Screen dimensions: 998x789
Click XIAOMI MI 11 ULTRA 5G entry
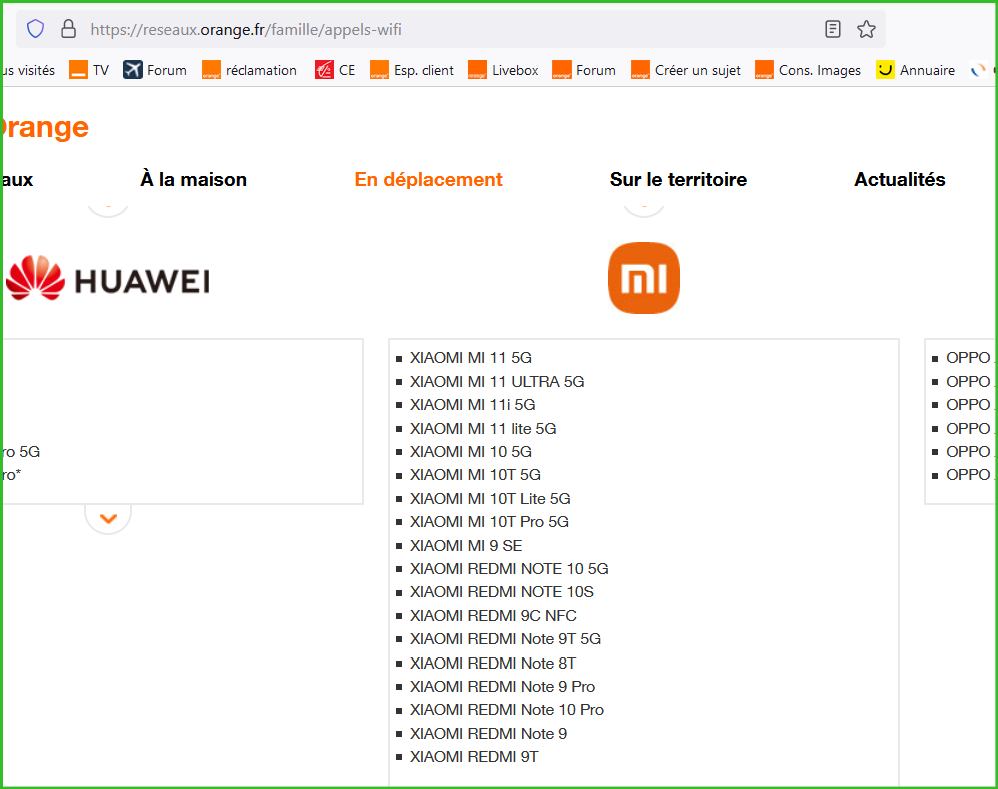pos(496,381)
